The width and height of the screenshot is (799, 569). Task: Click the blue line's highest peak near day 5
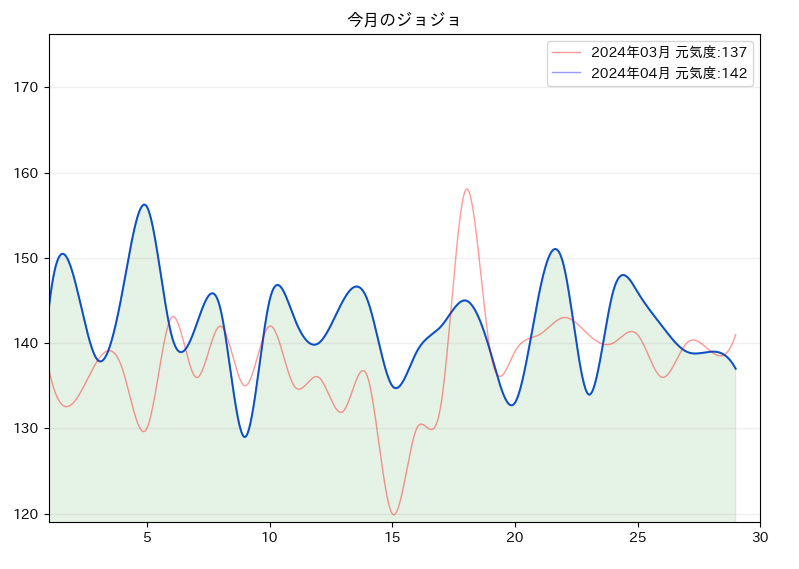pyautogui.click(x=144, y=205)
